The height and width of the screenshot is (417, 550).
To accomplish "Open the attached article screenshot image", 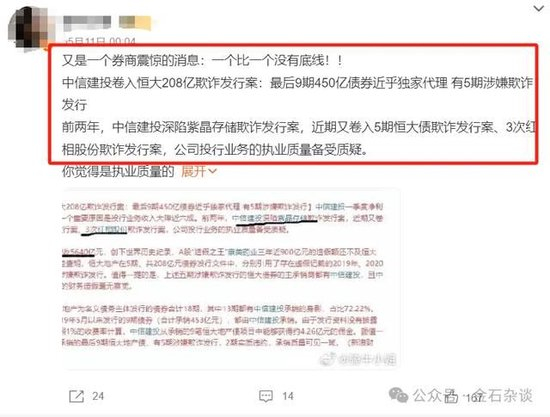I will click(x=231, y=279).
